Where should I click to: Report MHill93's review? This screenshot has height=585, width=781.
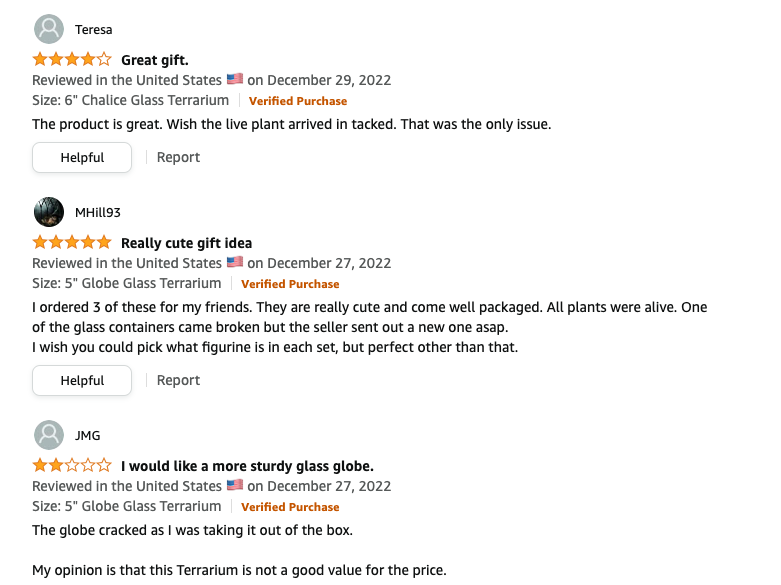[178, 380]
